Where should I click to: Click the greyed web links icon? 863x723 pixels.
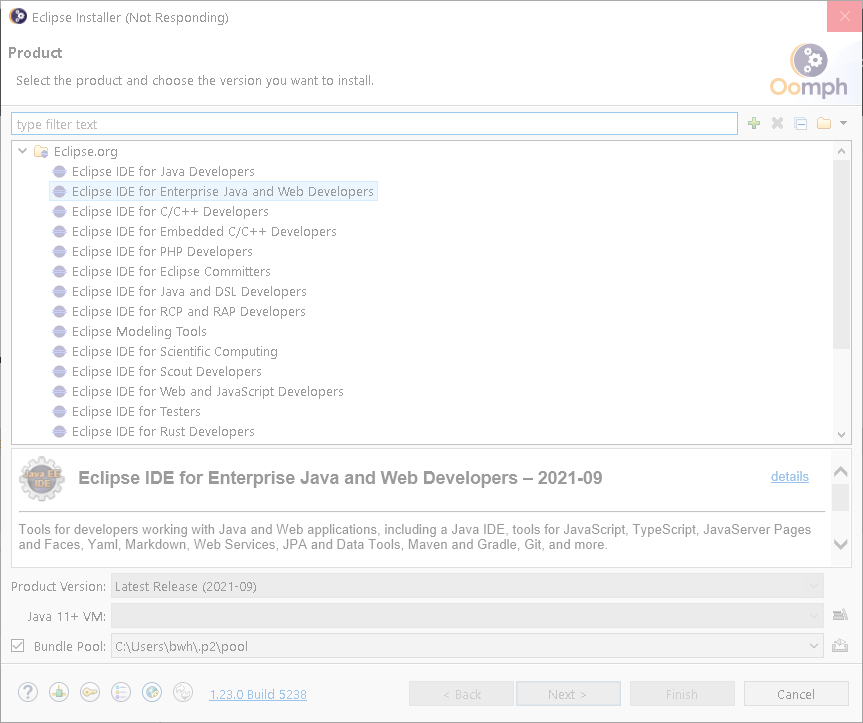point(183,692)
